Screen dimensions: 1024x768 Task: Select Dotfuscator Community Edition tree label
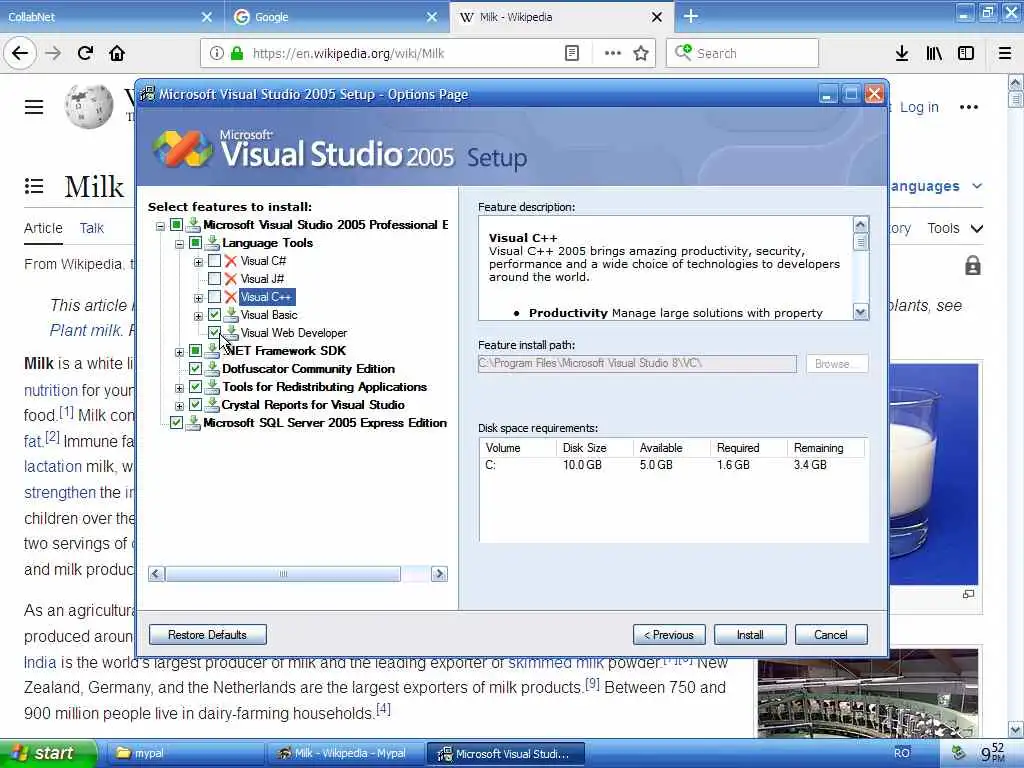point(308,369)
